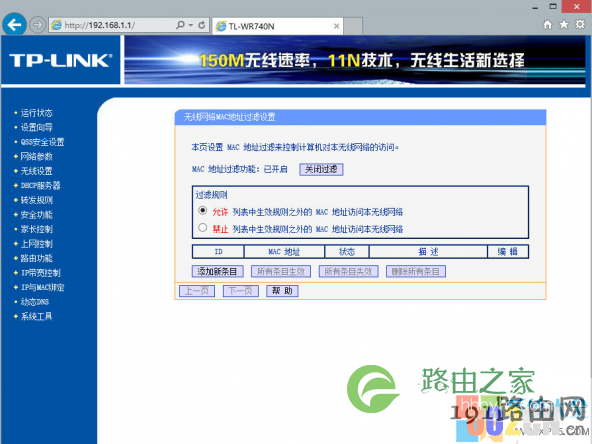The image size is (592, 444).
Task: Expand 转发规则 menu in sidebar
Action: (36, 200)
